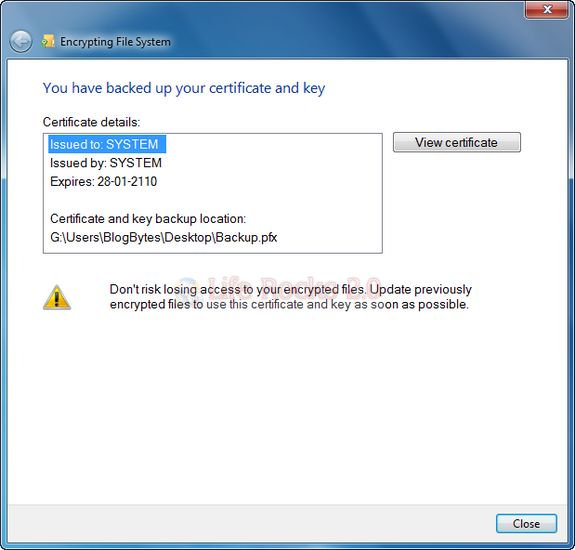Dismiss the dialog with the Close button
Screen dimensions: 575x550
(526, 523)
